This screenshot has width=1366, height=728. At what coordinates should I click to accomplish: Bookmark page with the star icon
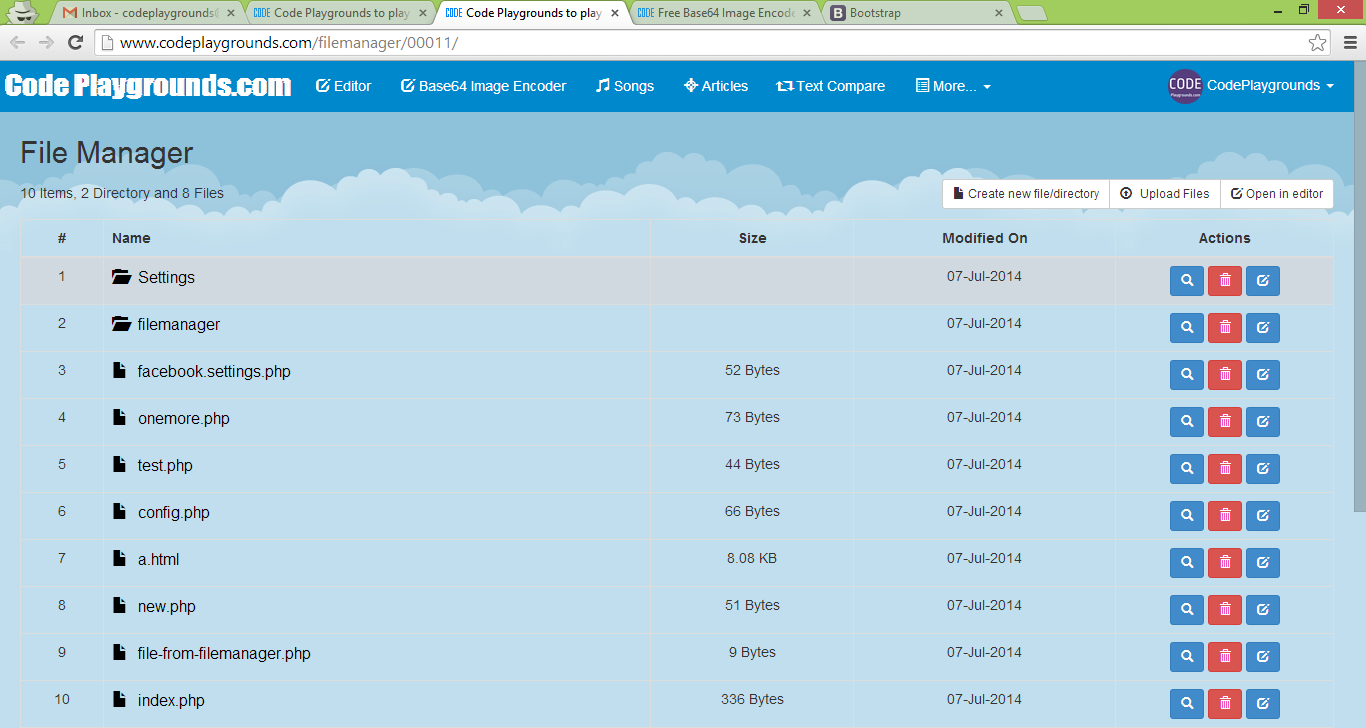click(x=1318, y=43)
